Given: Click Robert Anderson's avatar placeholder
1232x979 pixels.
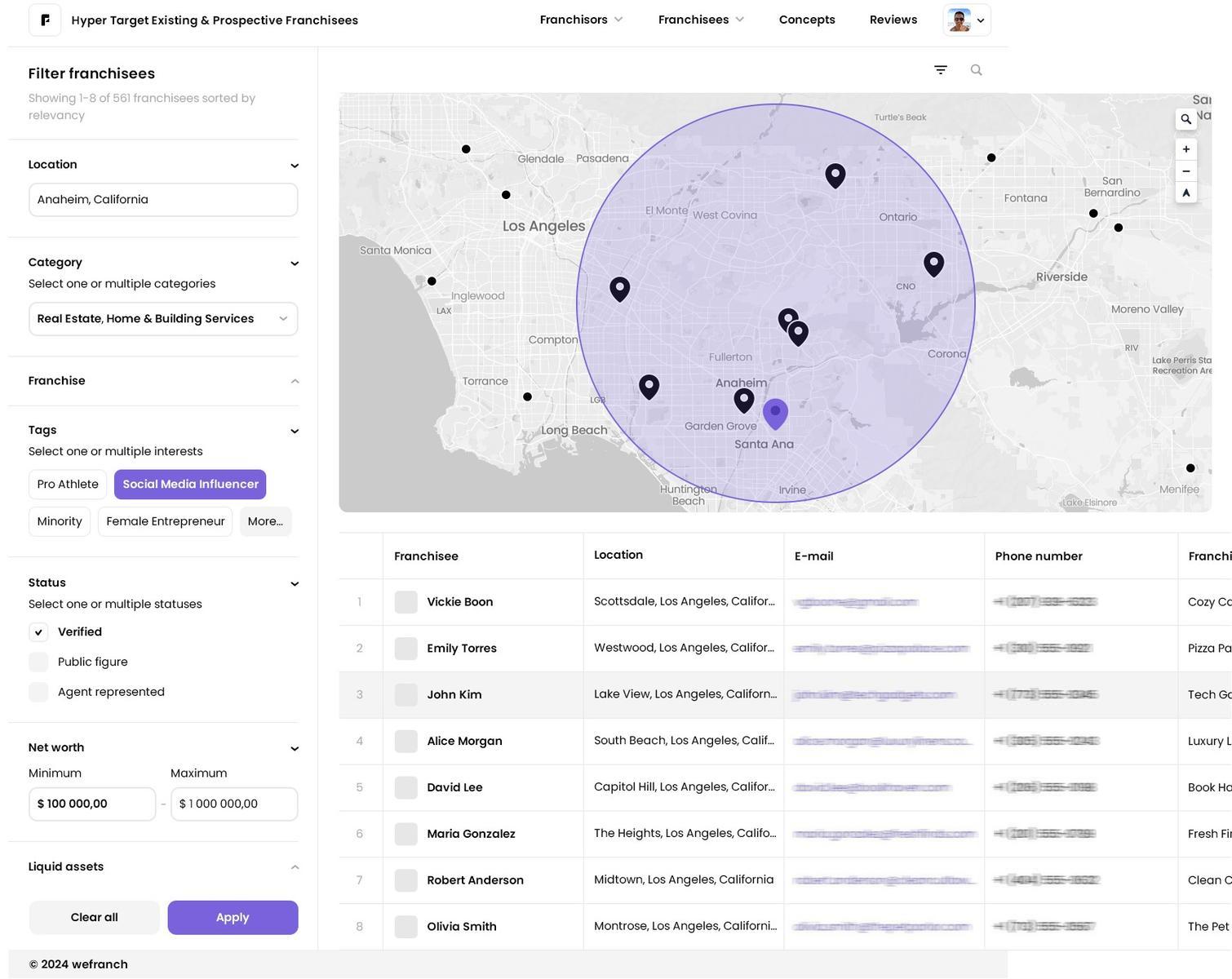Looking at the screenshot, I should 405,880.
